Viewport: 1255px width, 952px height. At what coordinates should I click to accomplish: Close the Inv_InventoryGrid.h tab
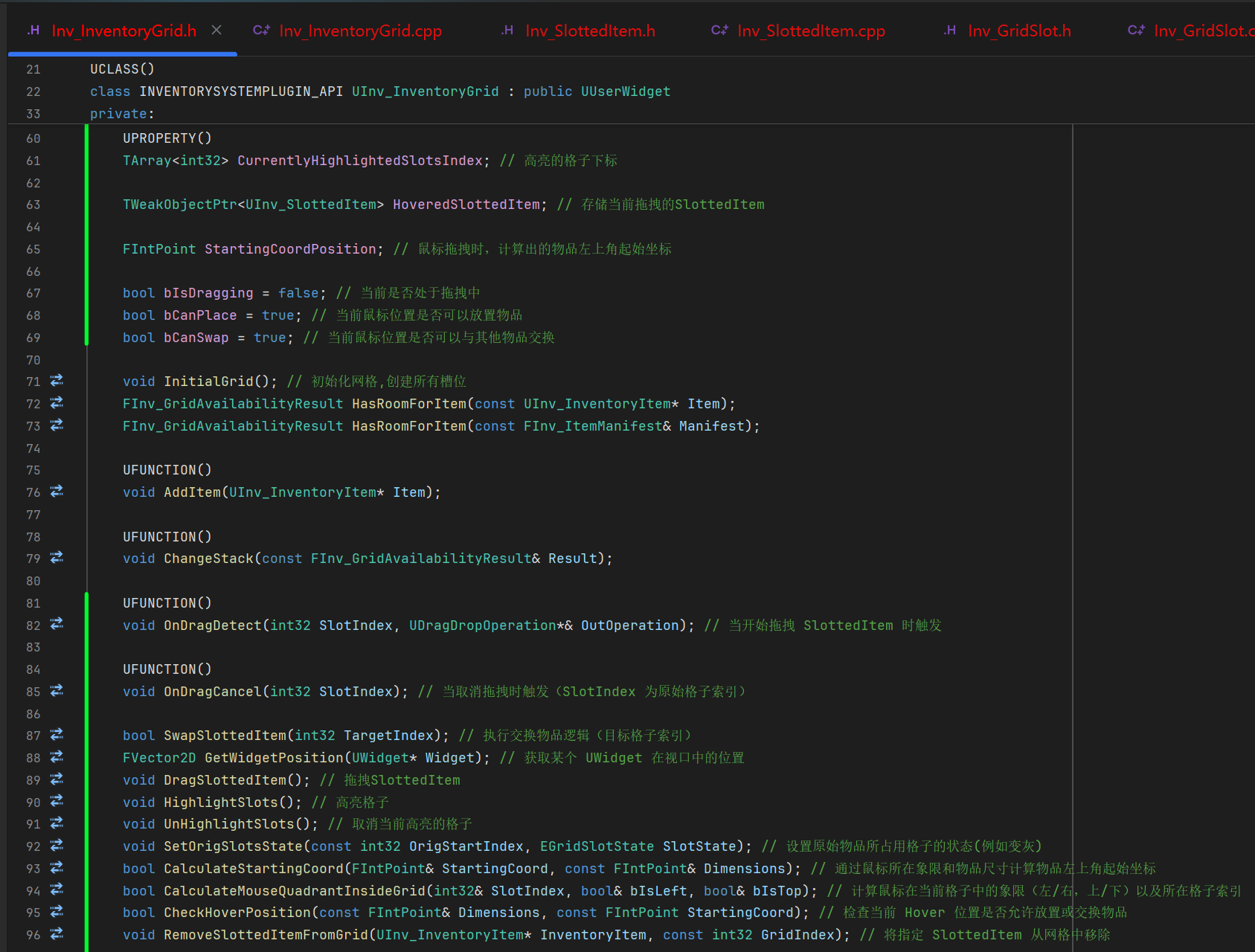point(216,30)
